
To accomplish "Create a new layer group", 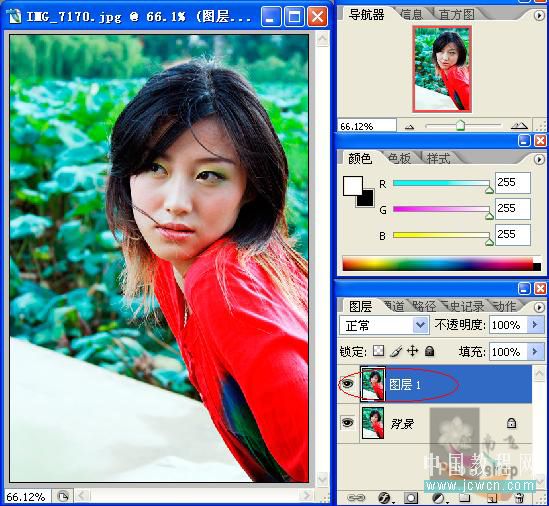I will pos(464,498).
